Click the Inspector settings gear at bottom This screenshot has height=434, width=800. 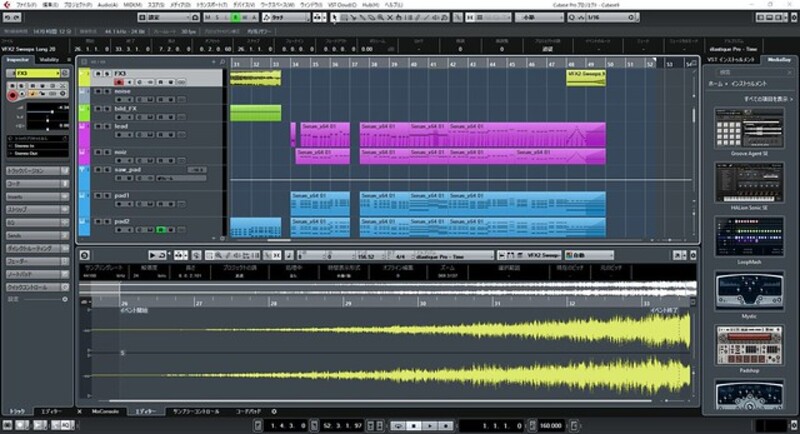click(x=65, y=299)
